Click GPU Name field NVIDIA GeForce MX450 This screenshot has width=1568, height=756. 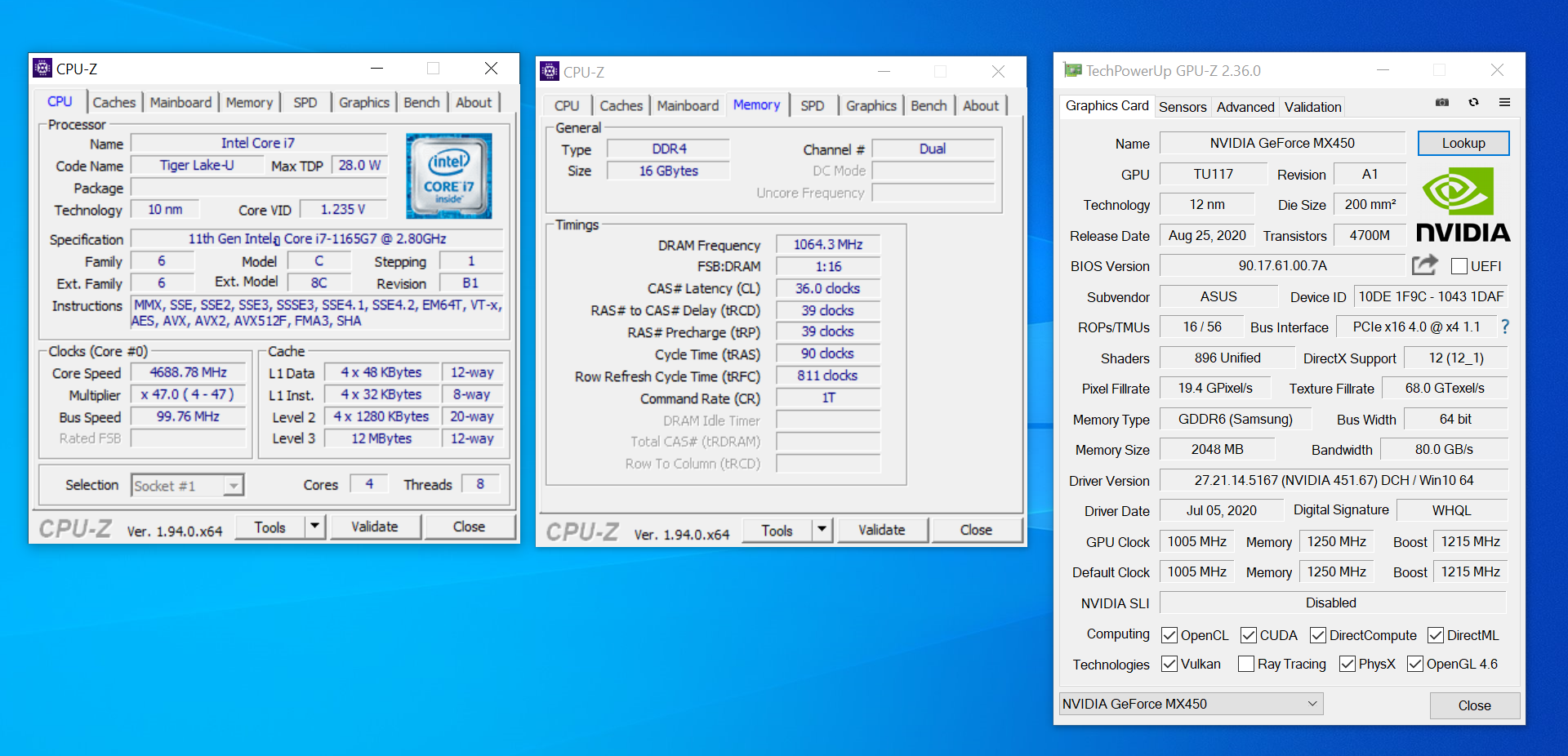[1282, 143]
